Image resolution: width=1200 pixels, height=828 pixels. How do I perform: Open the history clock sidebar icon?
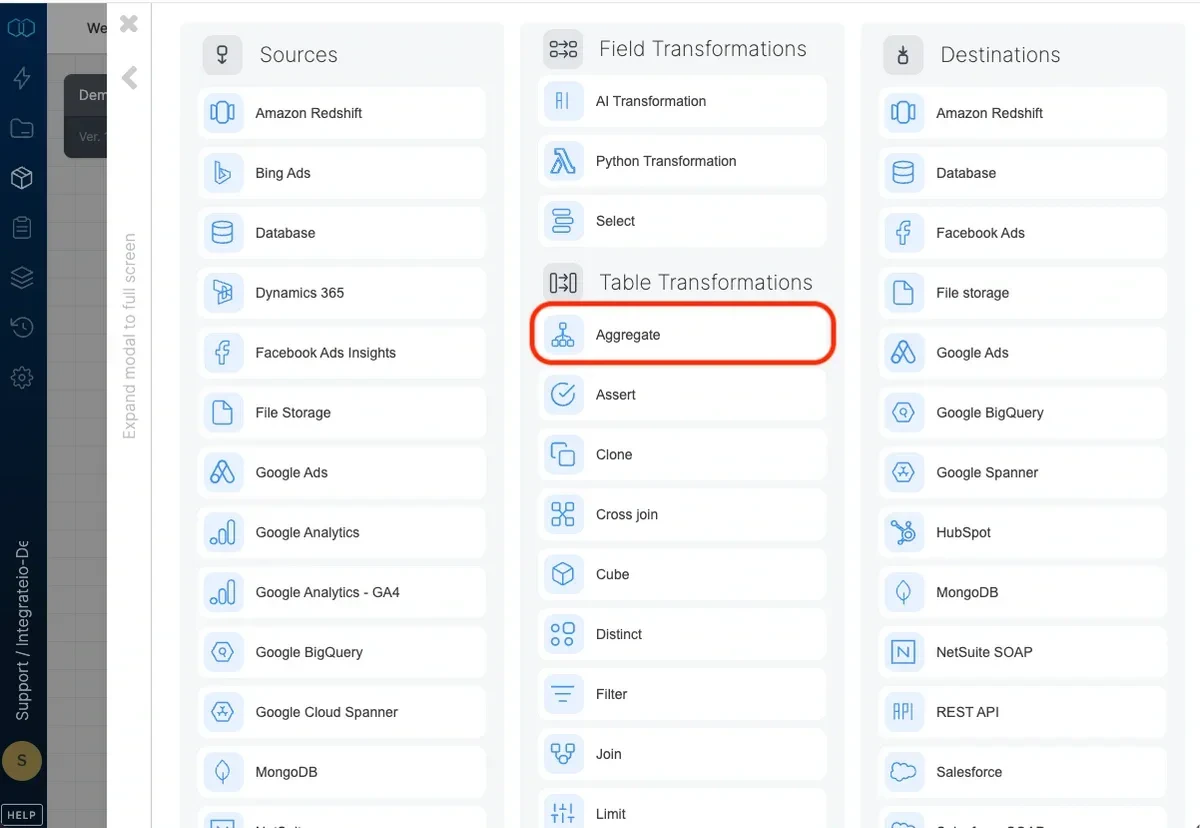point(22,327)
